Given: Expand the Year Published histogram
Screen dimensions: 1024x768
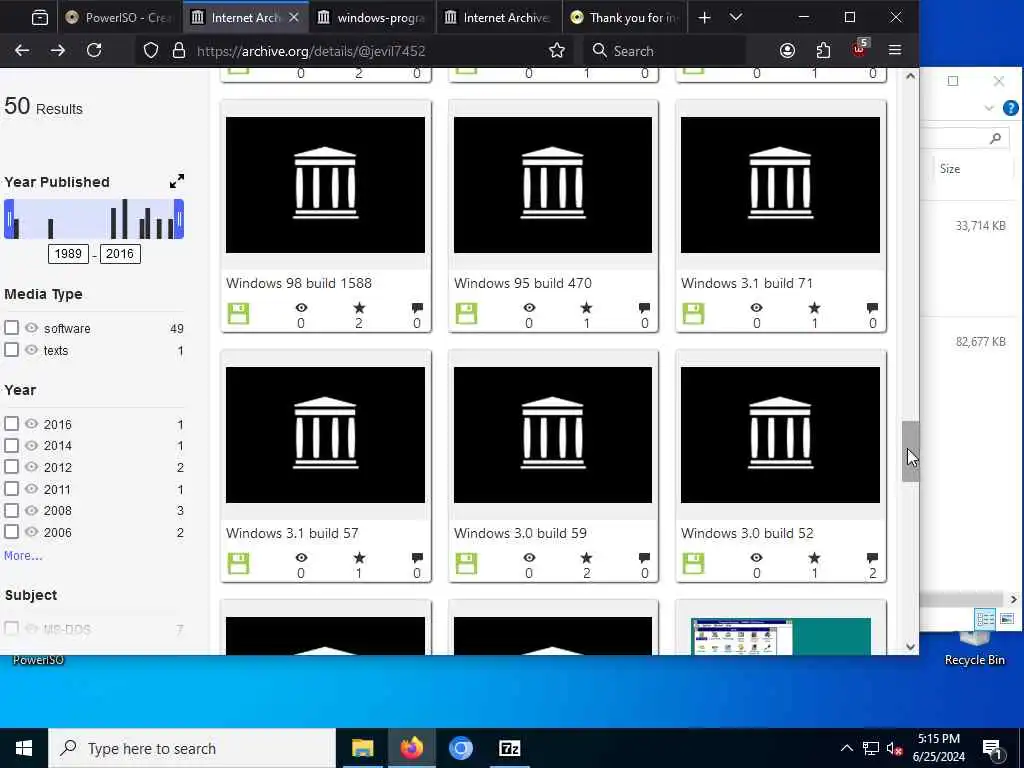Looking at the screenshot, I should pos(176,182).
